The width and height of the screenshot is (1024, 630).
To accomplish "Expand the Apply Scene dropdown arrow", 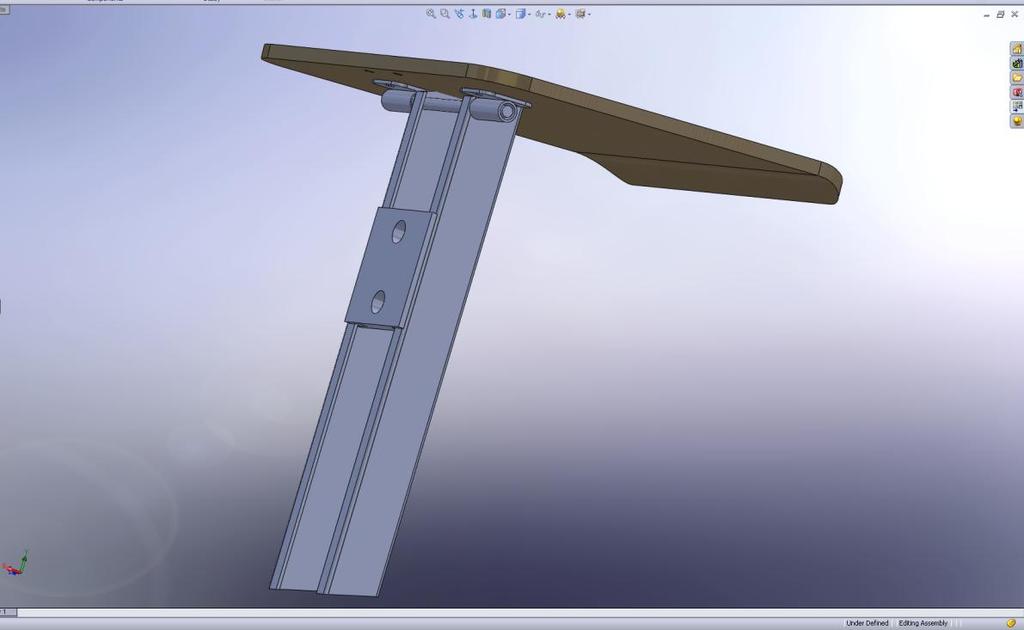I will click(x=569, y=14).
